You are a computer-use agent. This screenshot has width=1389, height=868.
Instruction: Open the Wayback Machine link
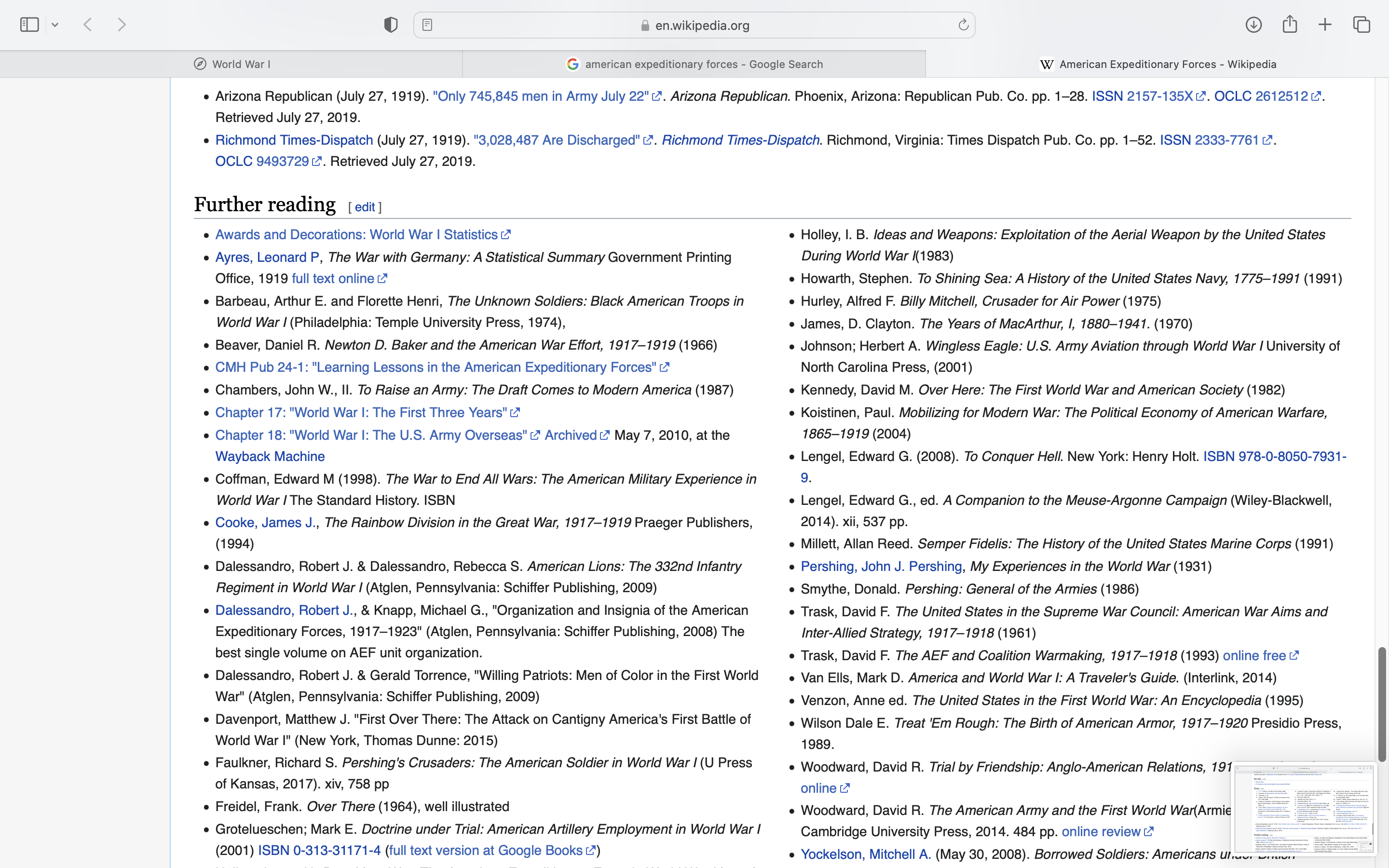(x=270, y=457)
